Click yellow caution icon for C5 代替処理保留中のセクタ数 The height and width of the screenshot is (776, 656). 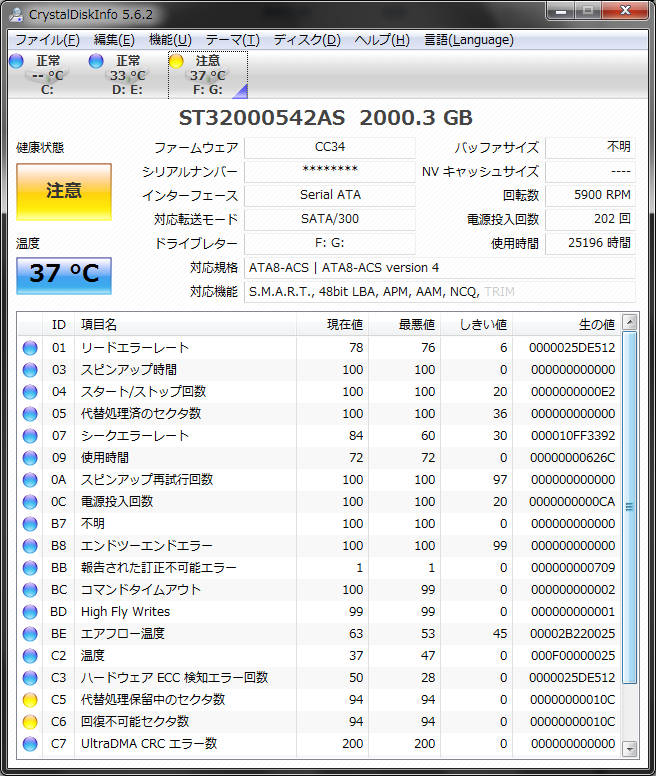point(30,700)
